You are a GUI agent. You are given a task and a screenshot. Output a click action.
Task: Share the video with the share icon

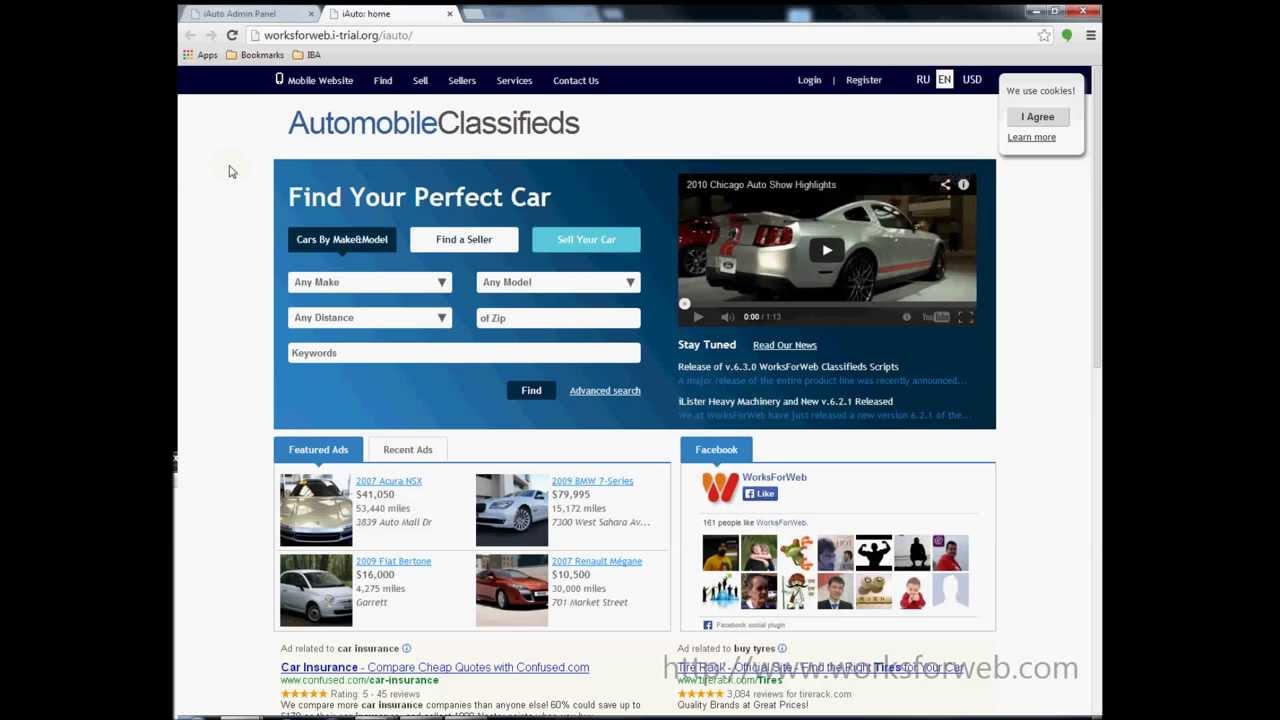click(945, 184)
